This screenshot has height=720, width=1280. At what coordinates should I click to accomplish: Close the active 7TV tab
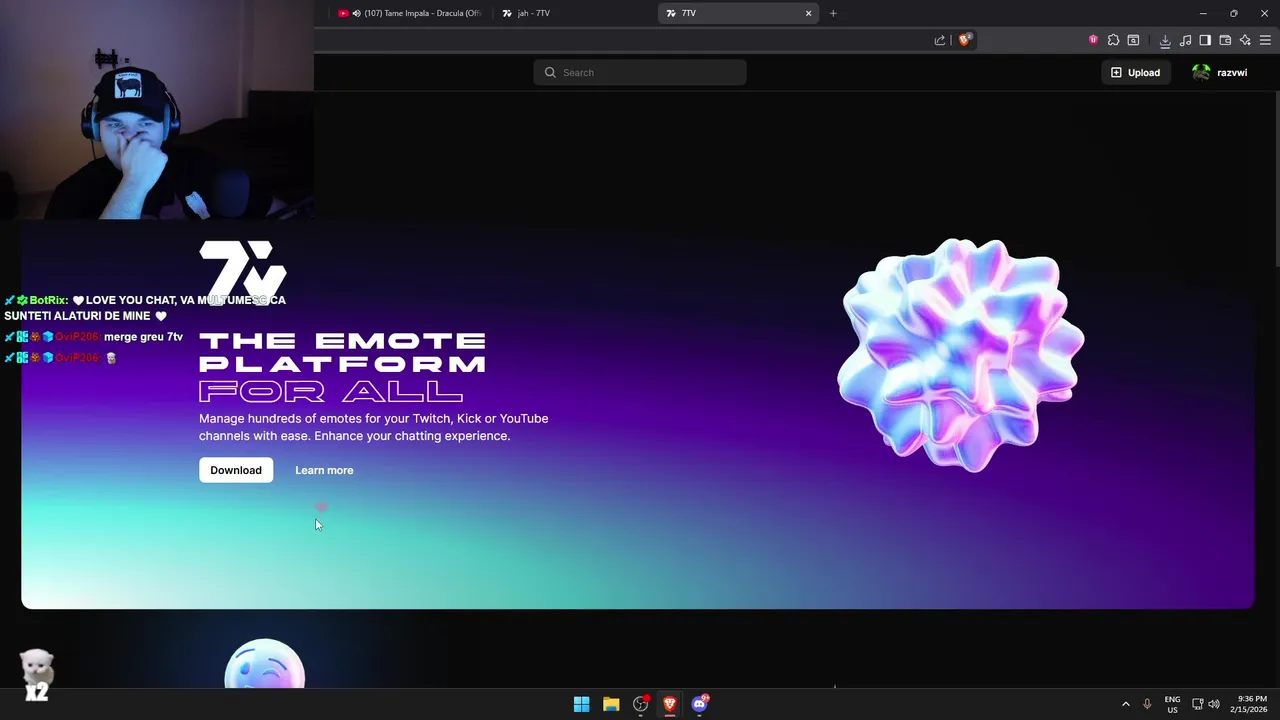click(808, 13)
